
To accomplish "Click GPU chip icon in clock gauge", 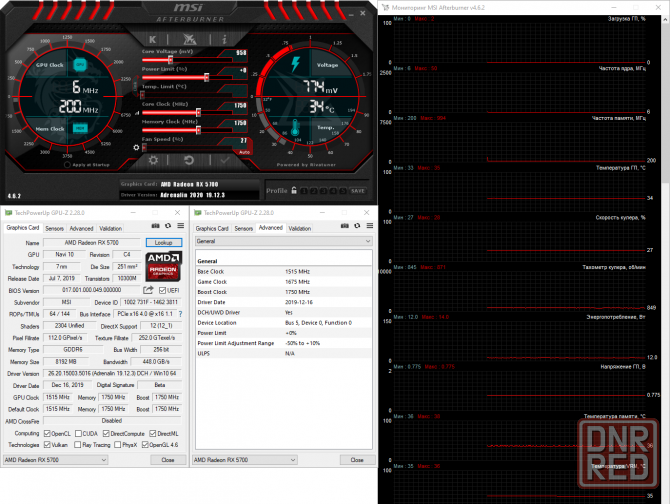I will click(80, 65).
